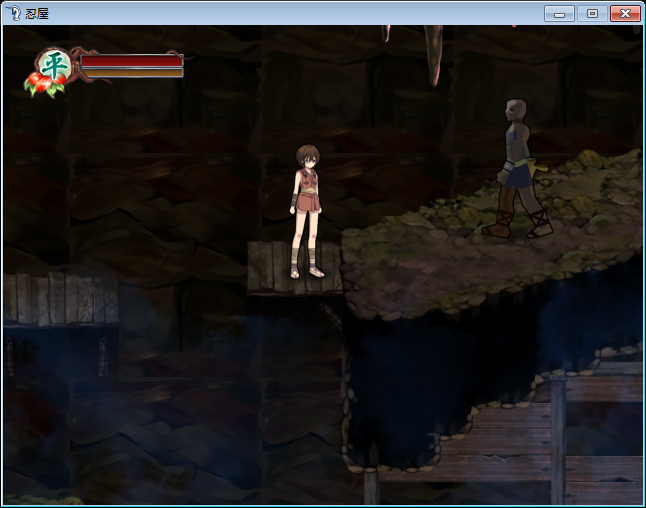Image resolution: width=646 pixels, height=508 pixels.
Task: Maximize the 忍屋 game window
Action: click(592, 14)
